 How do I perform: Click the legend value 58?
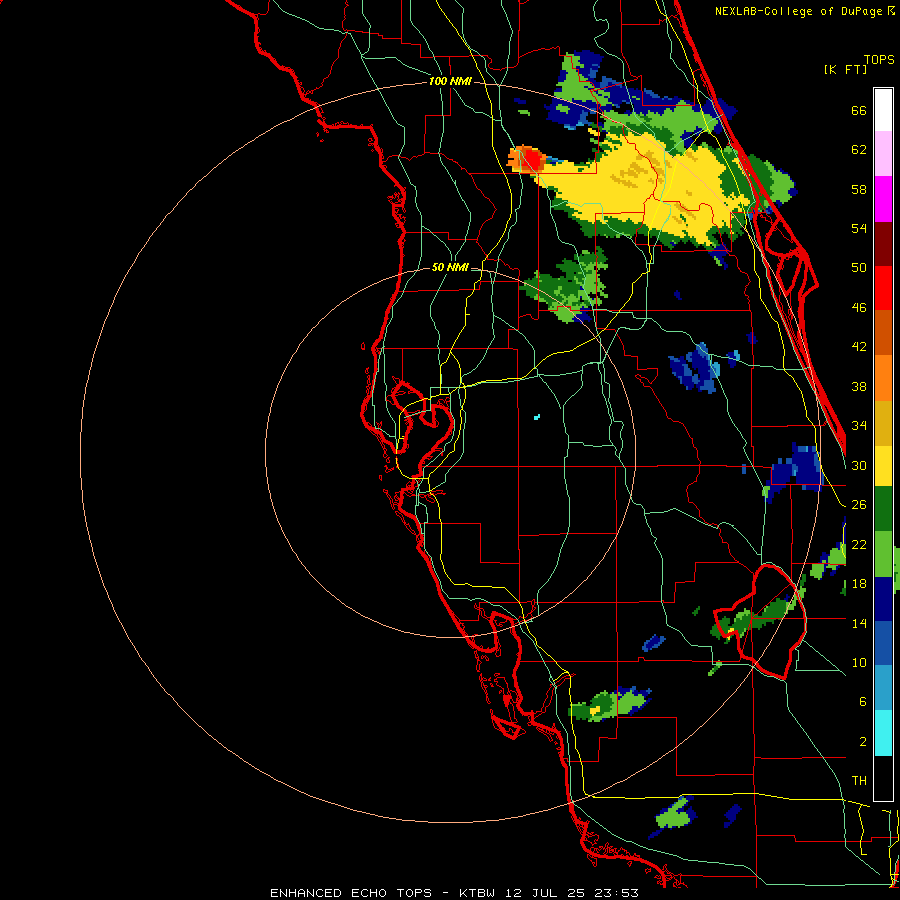(x=859, y=189)
